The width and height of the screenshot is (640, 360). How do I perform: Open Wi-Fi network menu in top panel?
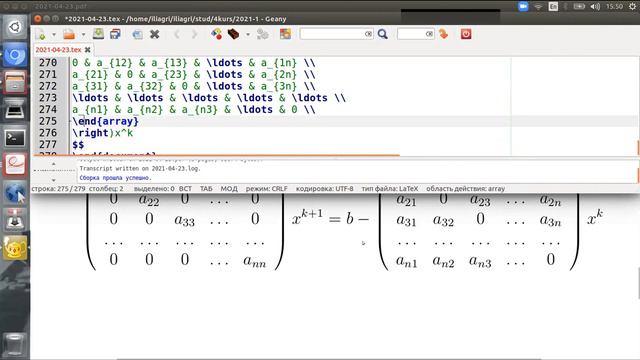538,6
